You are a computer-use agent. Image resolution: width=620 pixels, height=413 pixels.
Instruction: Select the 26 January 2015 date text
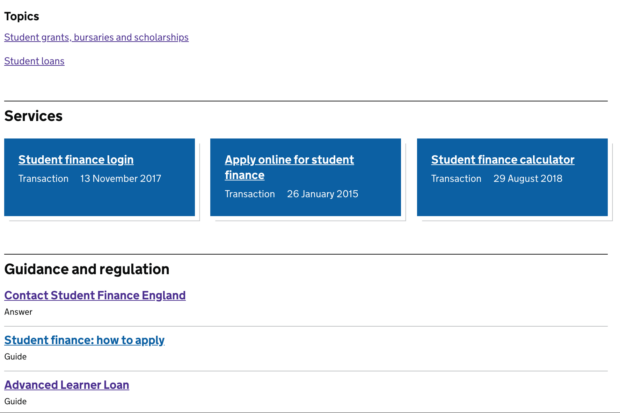[323, 194]
